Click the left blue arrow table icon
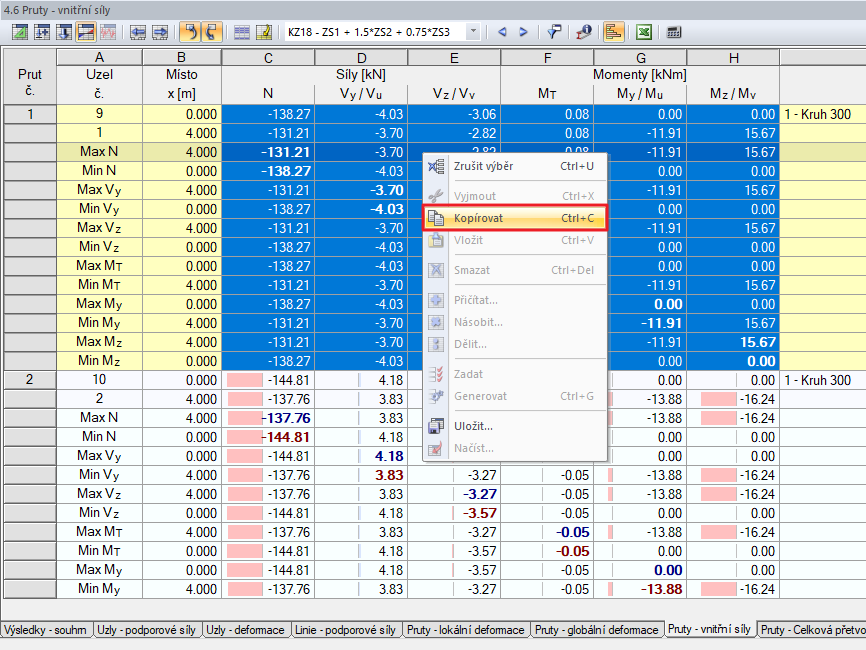The image size is (866, 650). (x=139, y=31)
